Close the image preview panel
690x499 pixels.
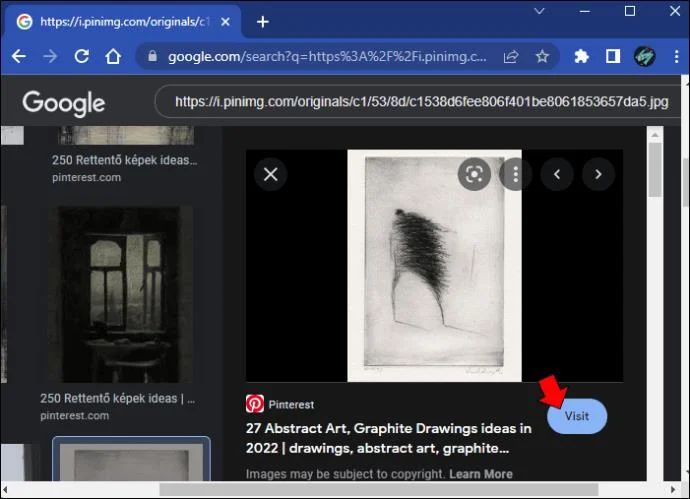271,174
